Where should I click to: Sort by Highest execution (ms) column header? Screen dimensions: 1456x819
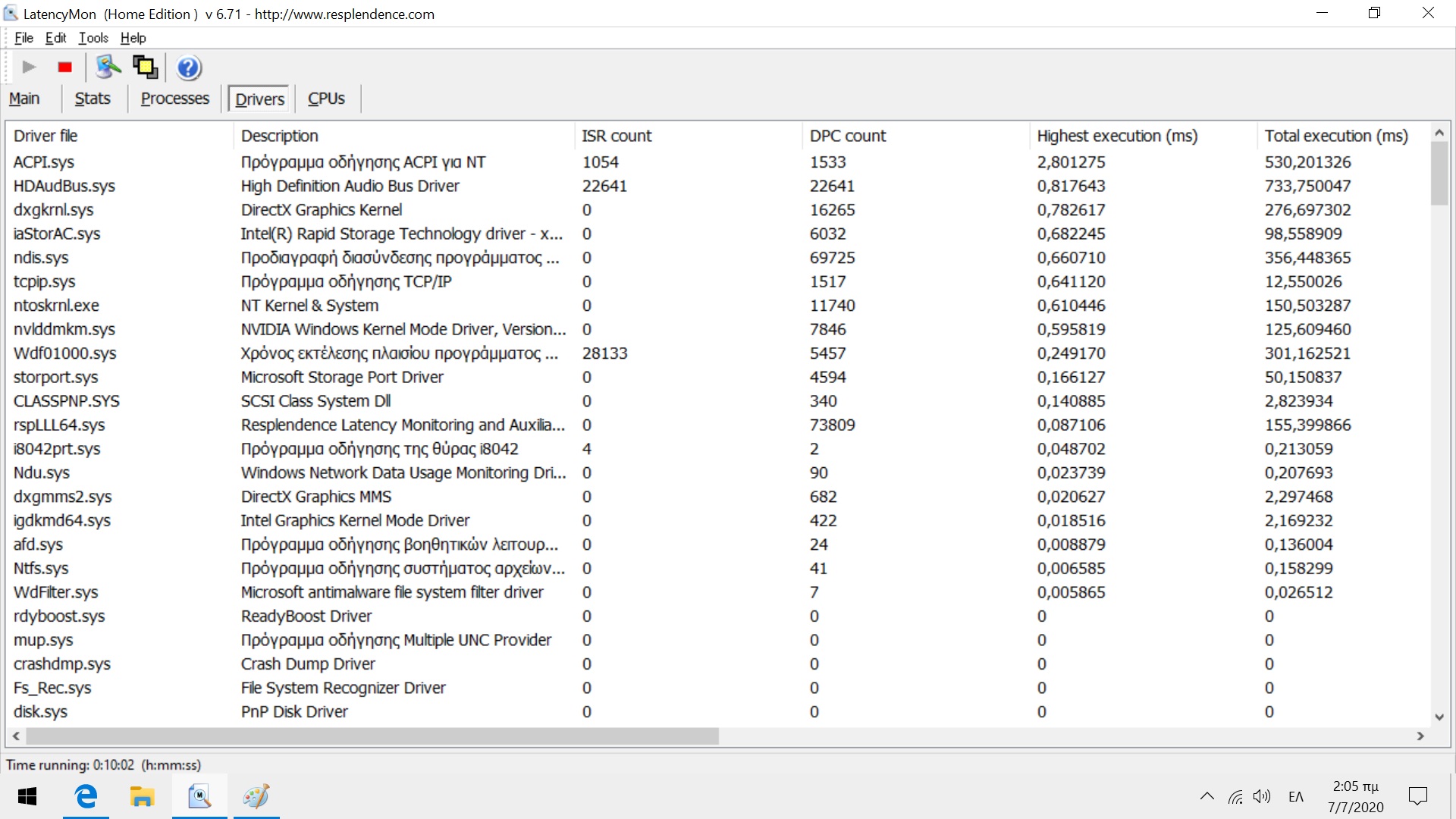click(x=1117, y=136)
